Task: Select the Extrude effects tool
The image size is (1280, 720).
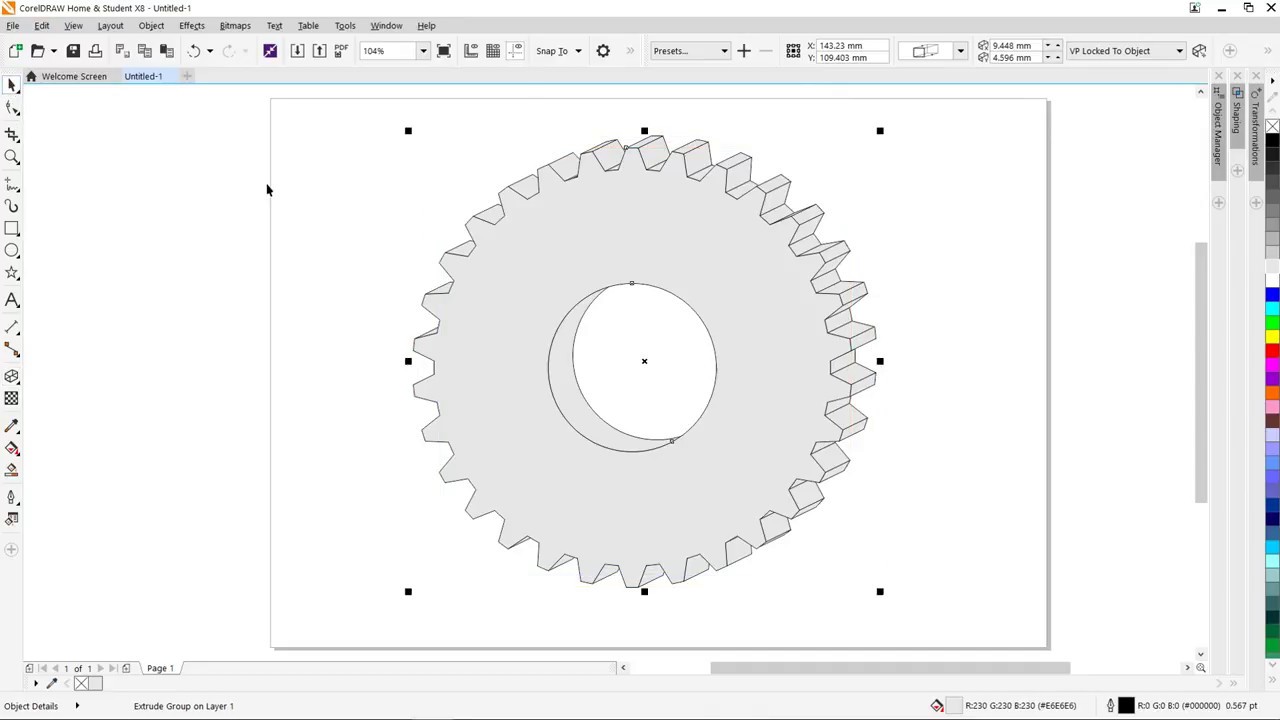Action: [12, 377]
